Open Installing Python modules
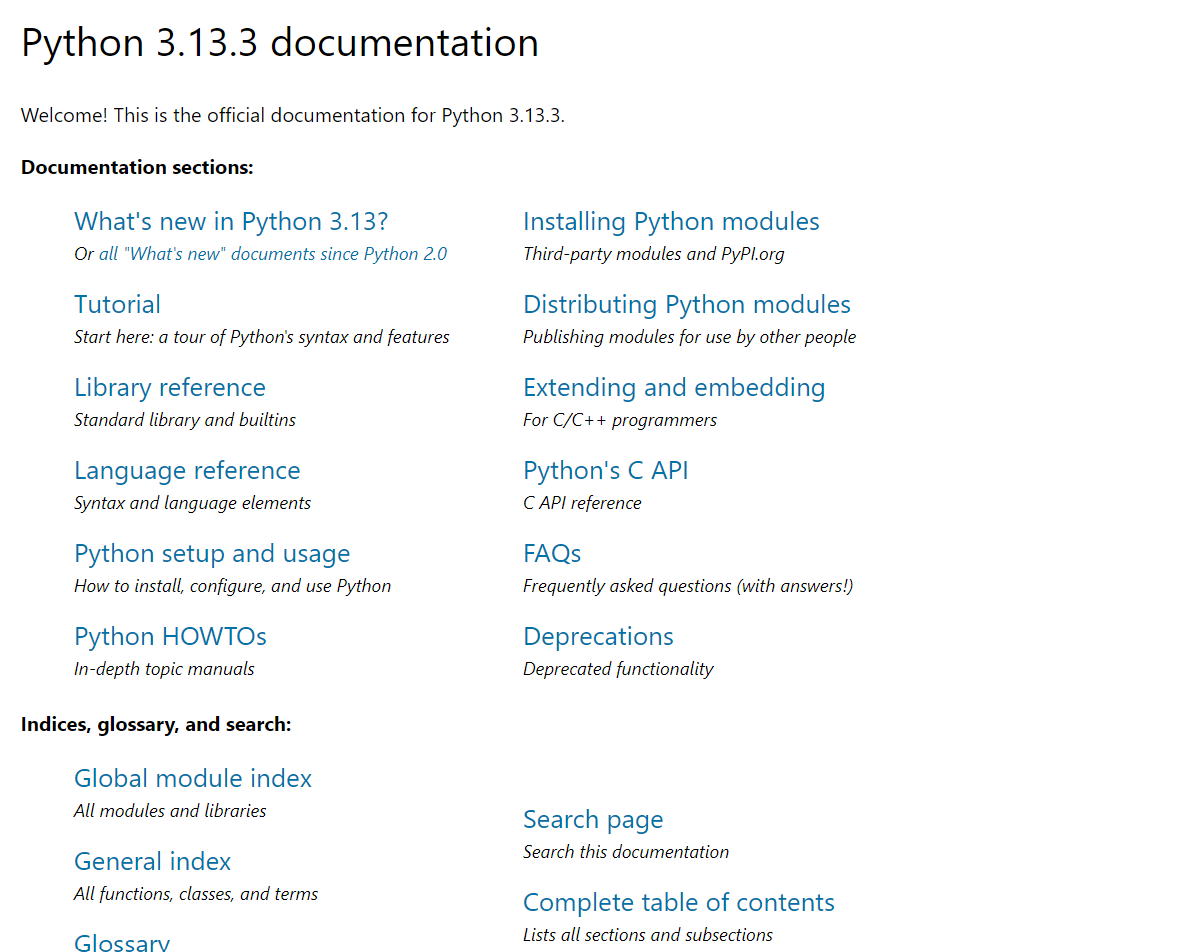Screen dimensions: 1186x952 [x=671, y=222]
